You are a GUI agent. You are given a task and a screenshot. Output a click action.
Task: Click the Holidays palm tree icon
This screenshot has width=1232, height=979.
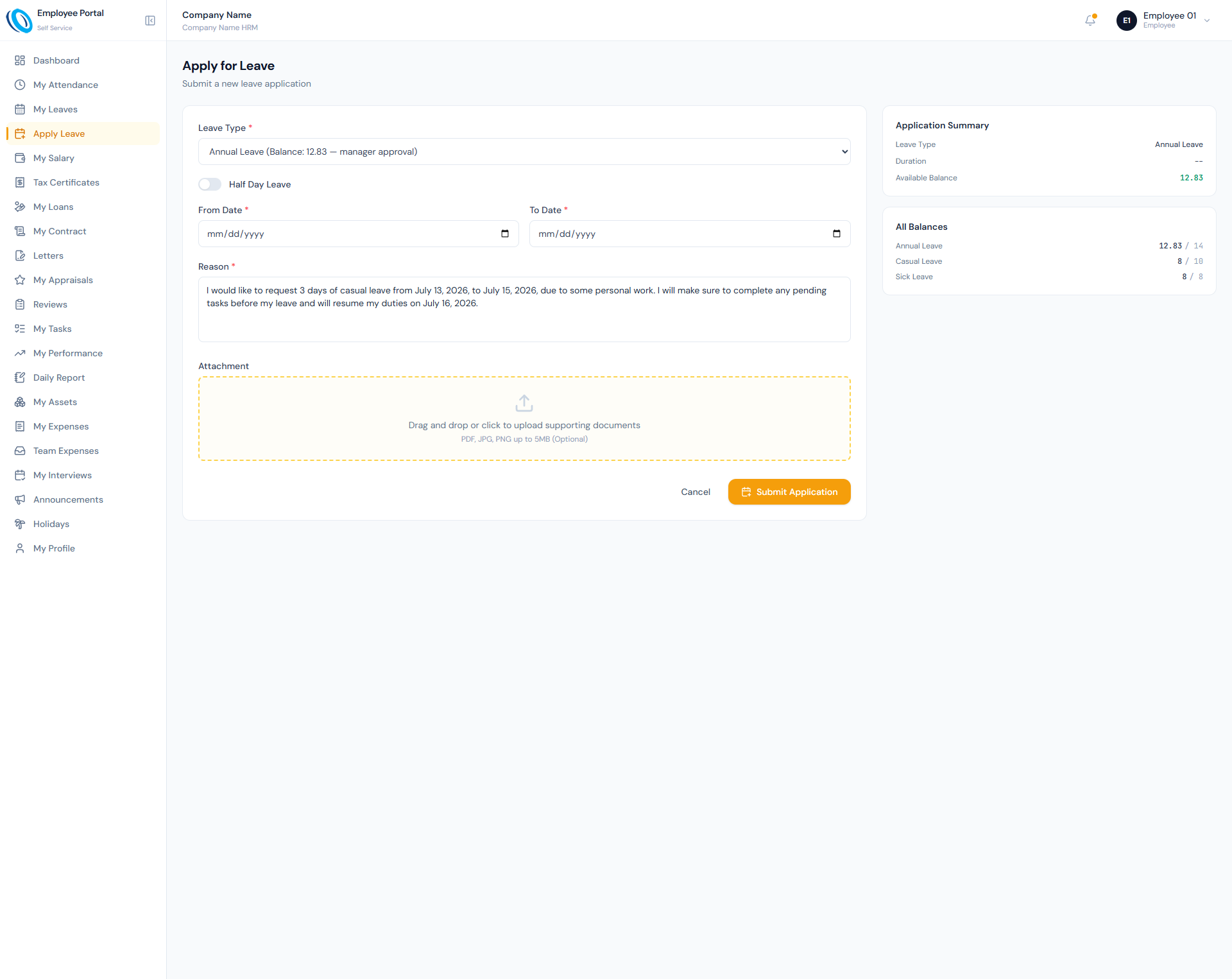pos(20,524)
